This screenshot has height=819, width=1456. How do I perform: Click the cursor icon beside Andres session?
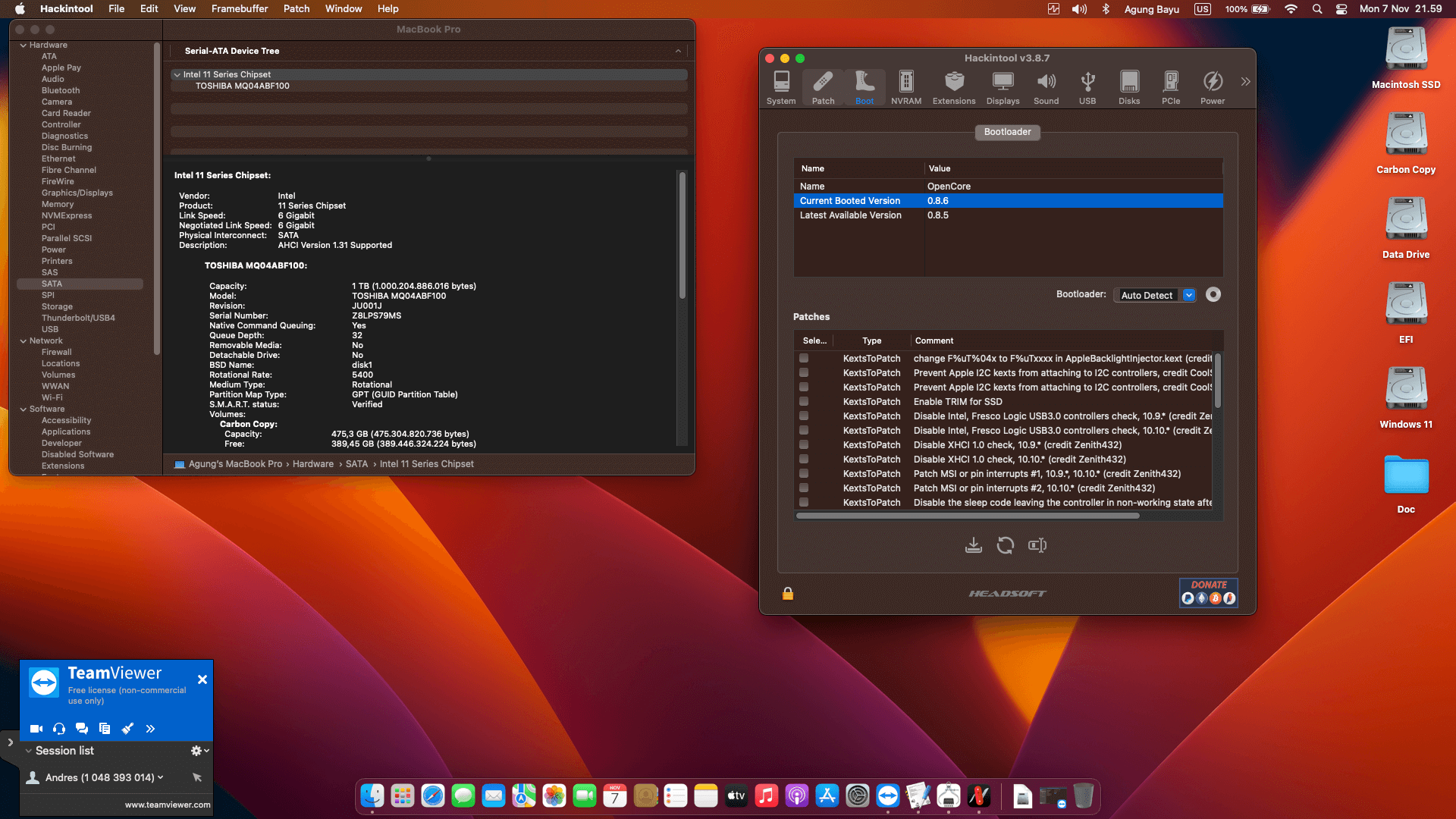click(197, 777)
